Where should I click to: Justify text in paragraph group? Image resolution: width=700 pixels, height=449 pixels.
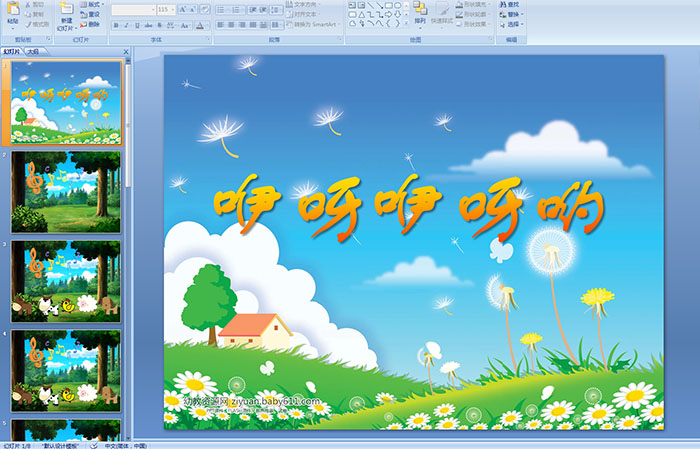253,25
